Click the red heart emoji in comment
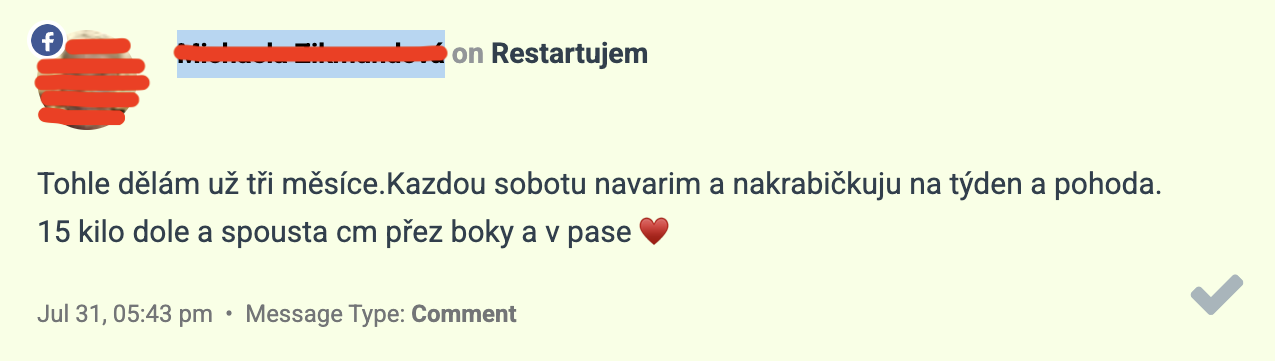This screenshot has width=1275, height=361. click(652, 233)
